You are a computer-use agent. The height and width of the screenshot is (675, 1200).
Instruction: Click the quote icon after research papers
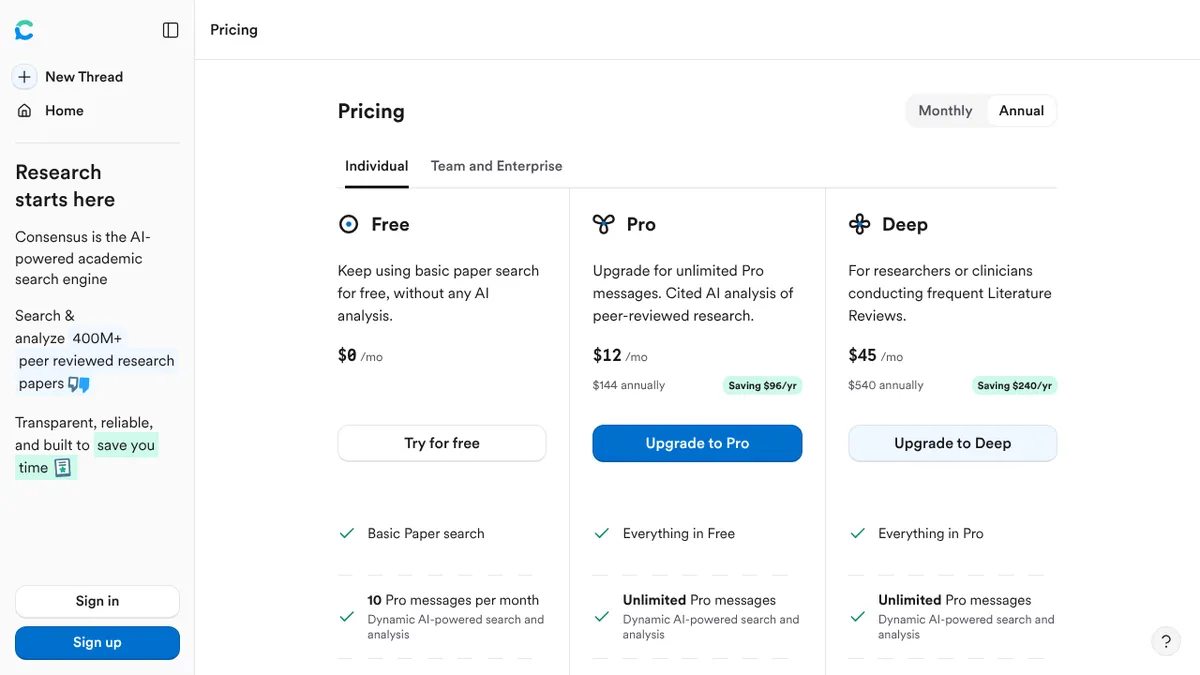(79, 384)
